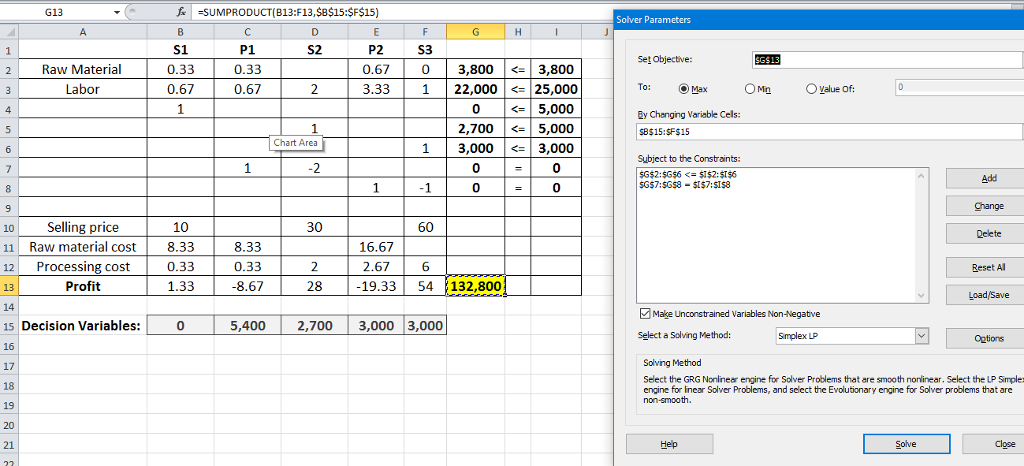This screenshot has height=466, width=1024.
Task: Click the Solve button
Action: click(x=904, y=443)
